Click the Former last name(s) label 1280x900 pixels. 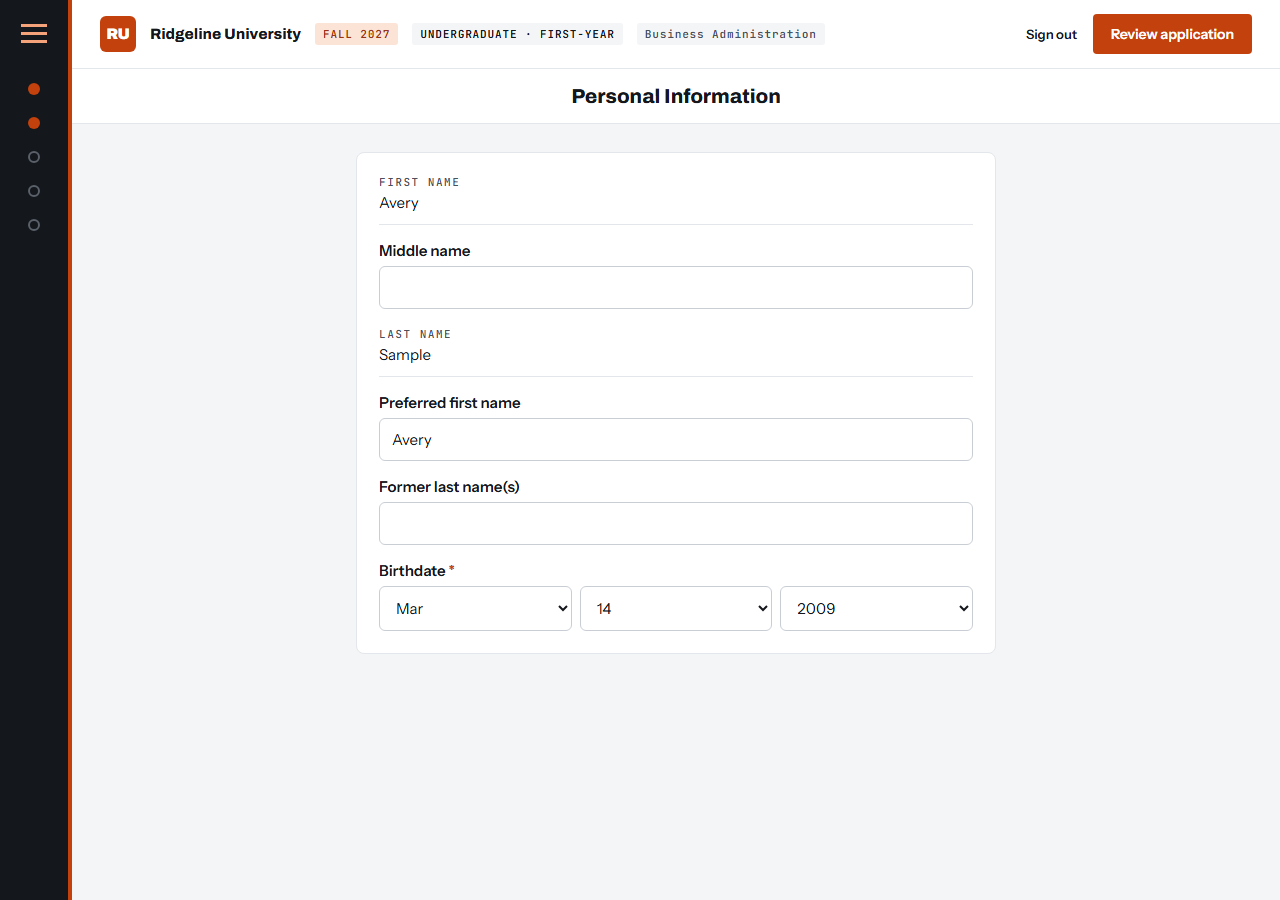[x=449, y=487]
